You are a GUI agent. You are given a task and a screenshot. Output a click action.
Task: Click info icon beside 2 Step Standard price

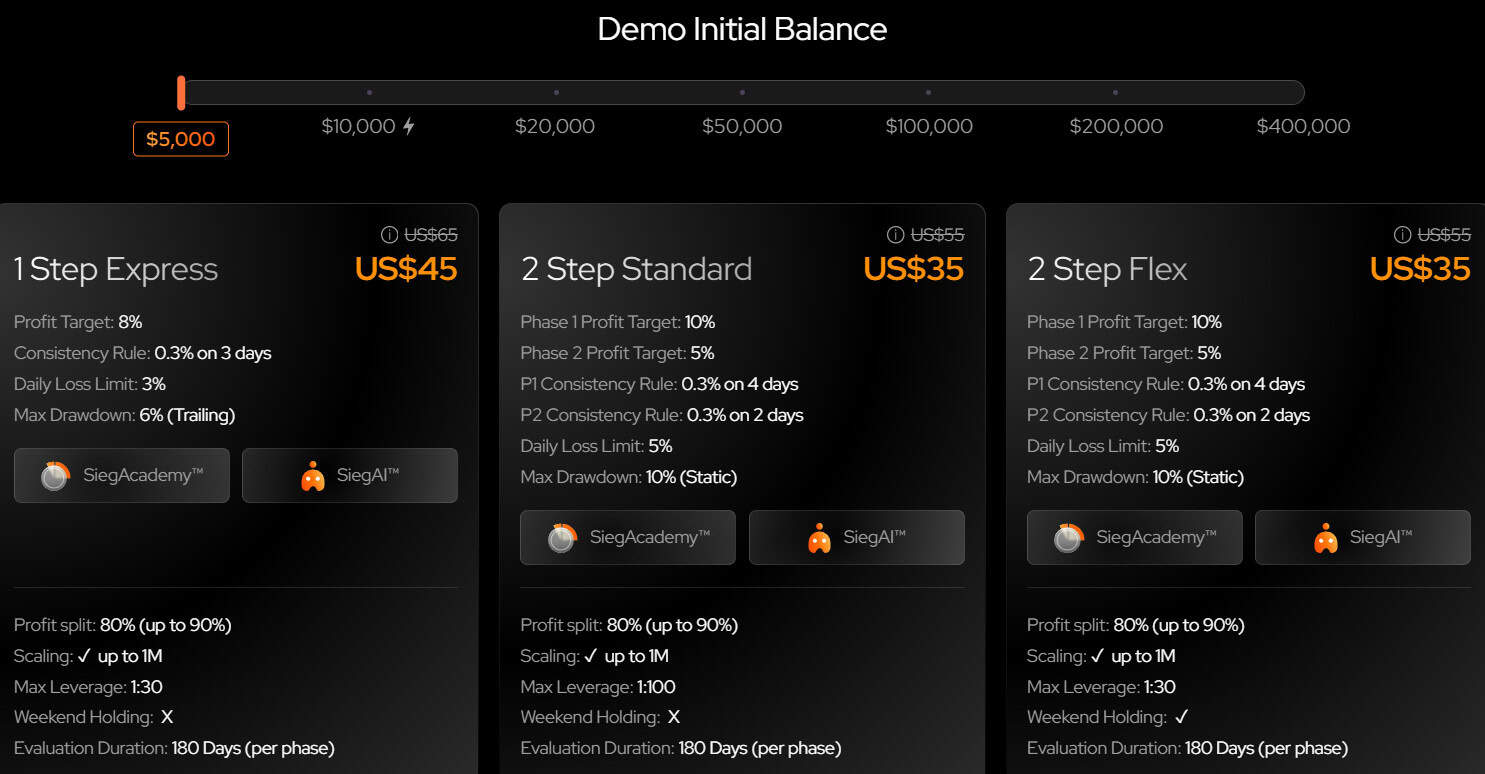pos(895,235)
